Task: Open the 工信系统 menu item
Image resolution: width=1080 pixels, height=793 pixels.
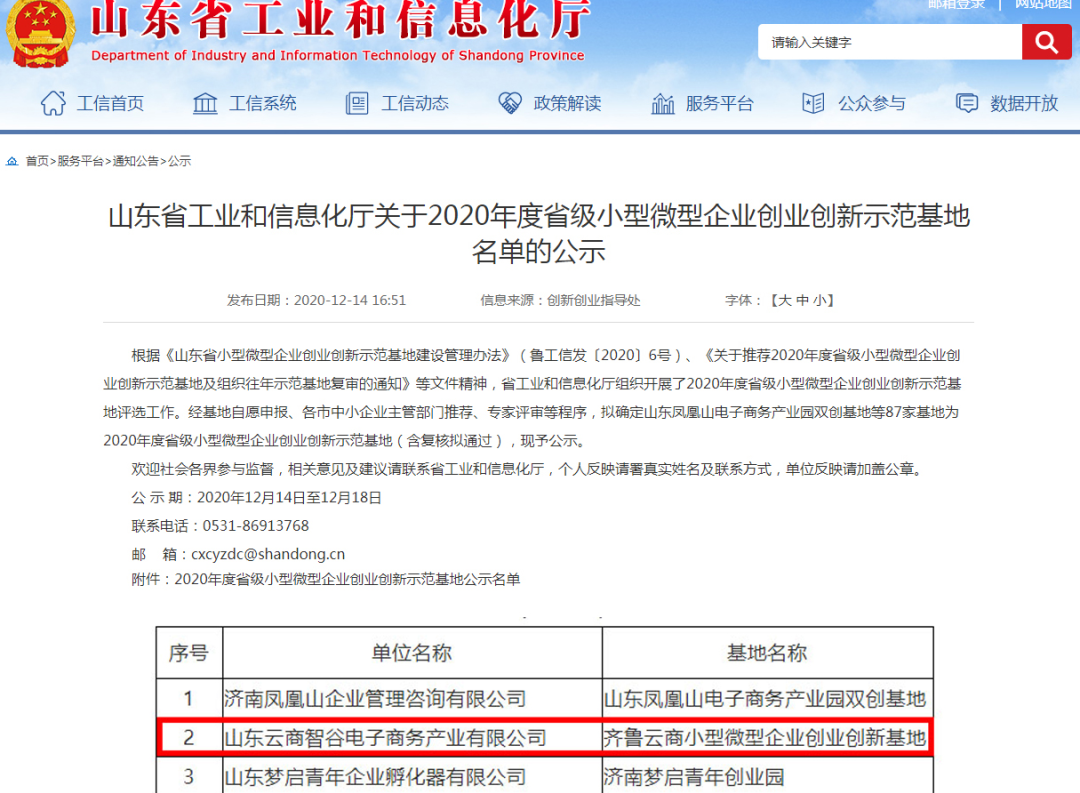Action: [x=262, y=103]
